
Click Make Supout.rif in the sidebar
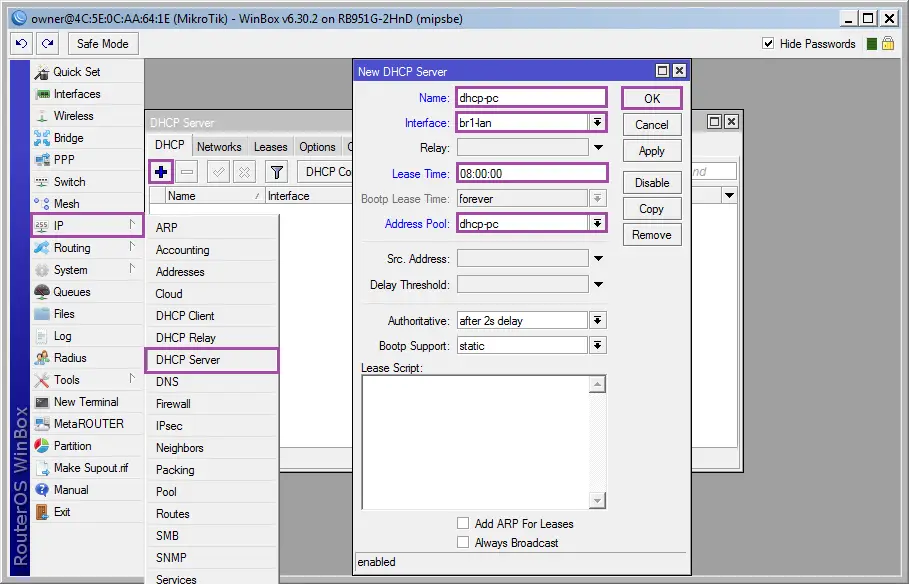coord(87,469)
